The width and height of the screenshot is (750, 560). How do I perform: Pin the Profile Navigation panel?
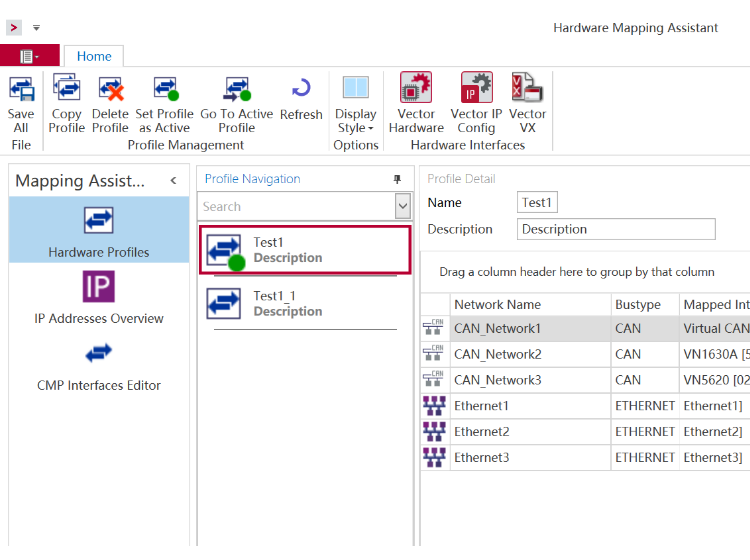coord(397,179)
